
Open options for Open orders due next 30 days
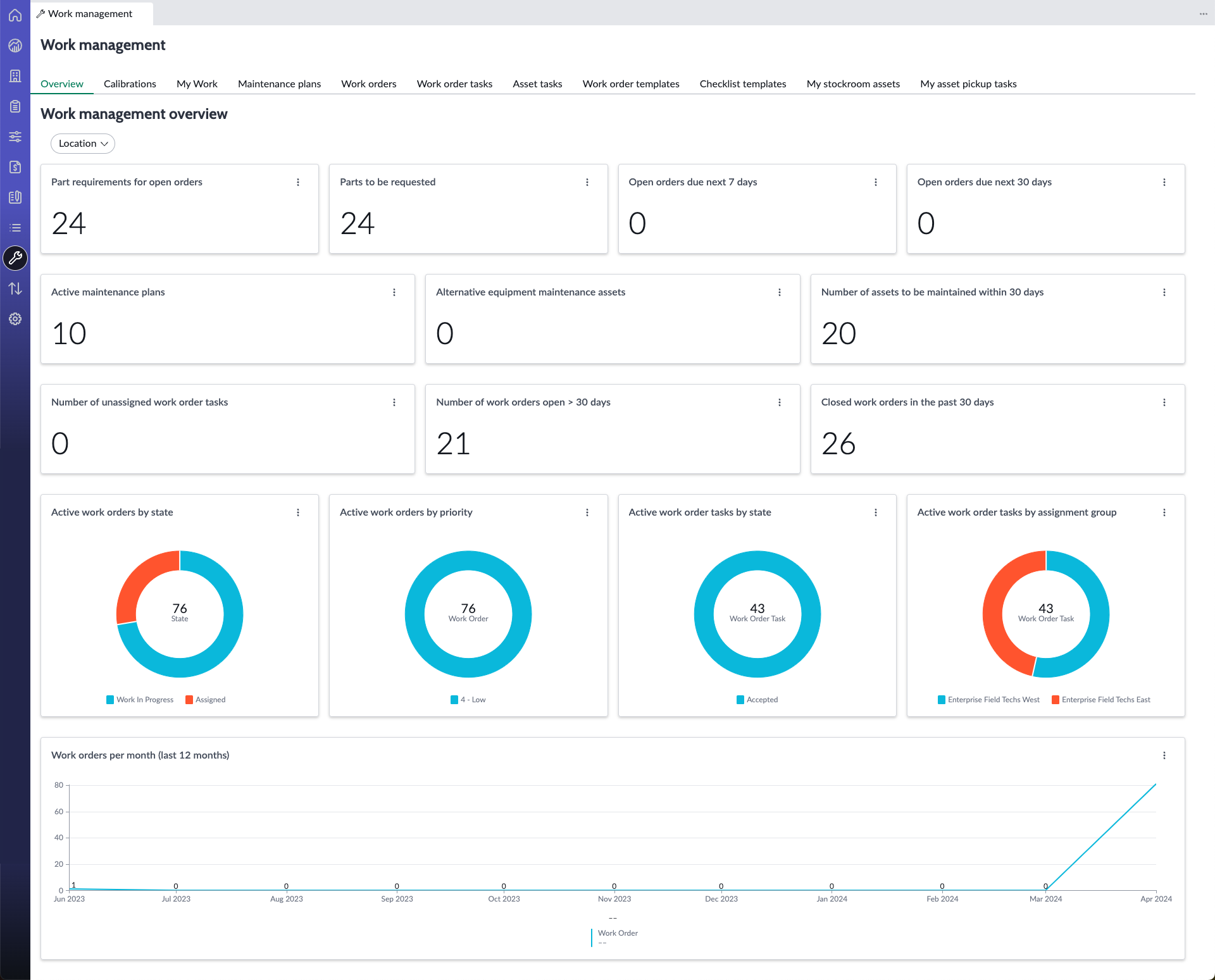pos(1164,182)
